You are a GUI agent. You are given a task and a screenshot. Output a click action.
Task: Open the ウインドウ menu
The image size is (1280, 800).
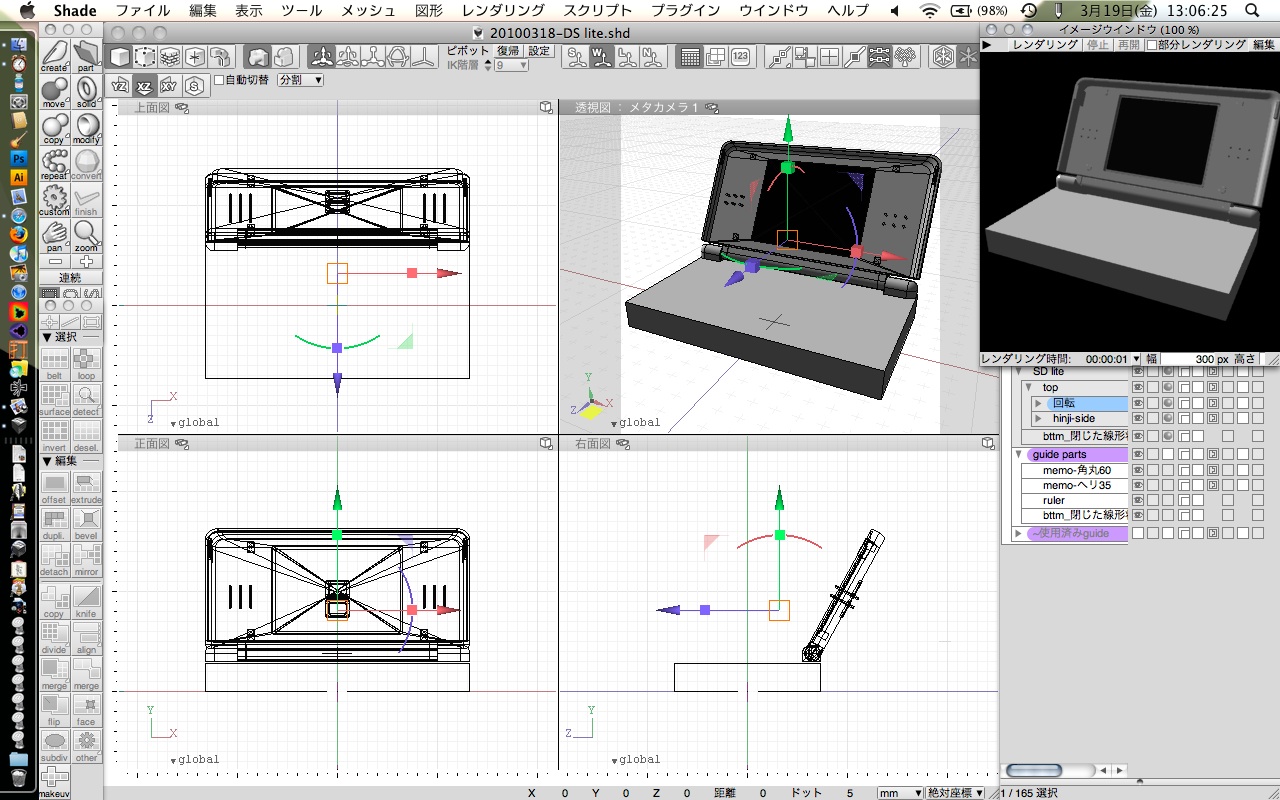point(773,10)
